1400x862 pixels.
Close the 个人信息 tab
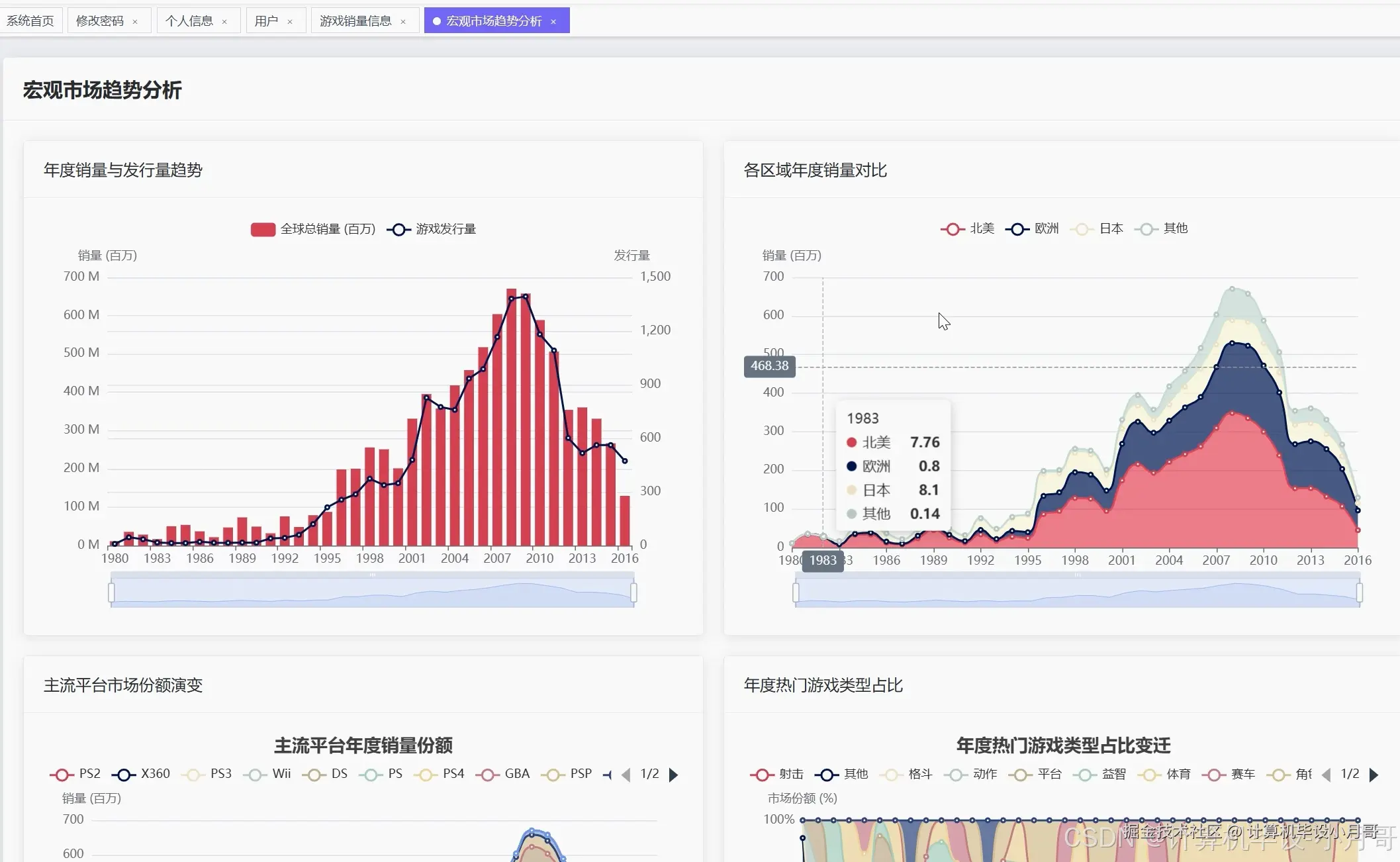[224, 22]
